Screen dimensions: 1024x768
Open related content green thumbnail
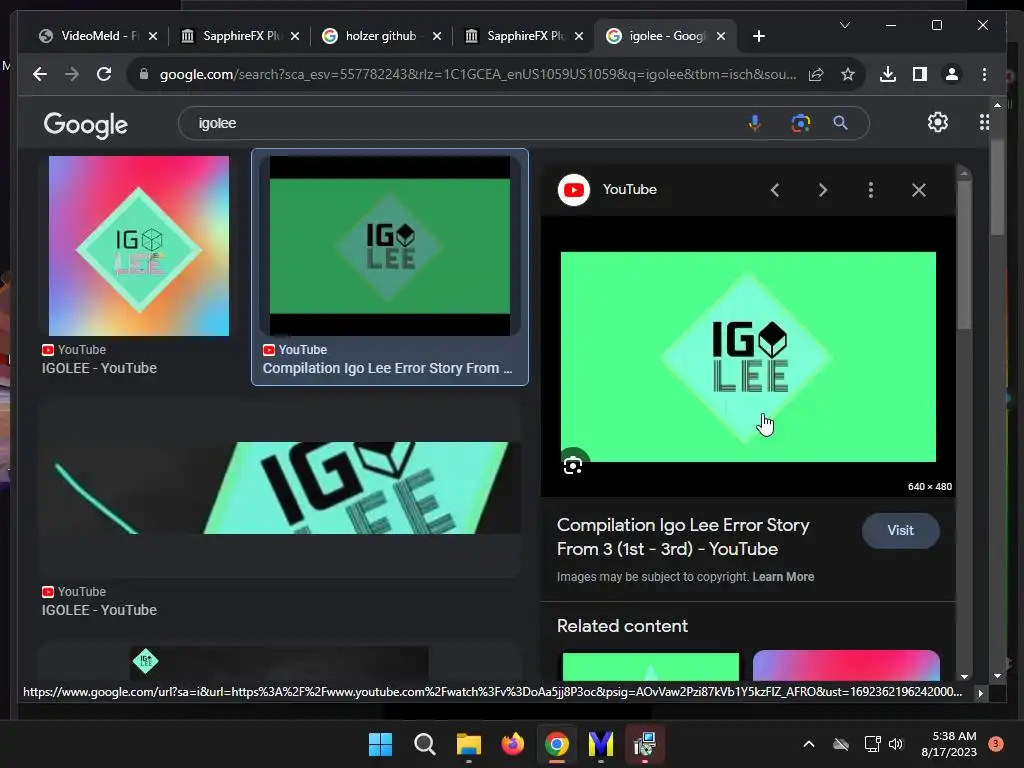tap(650, 666)
